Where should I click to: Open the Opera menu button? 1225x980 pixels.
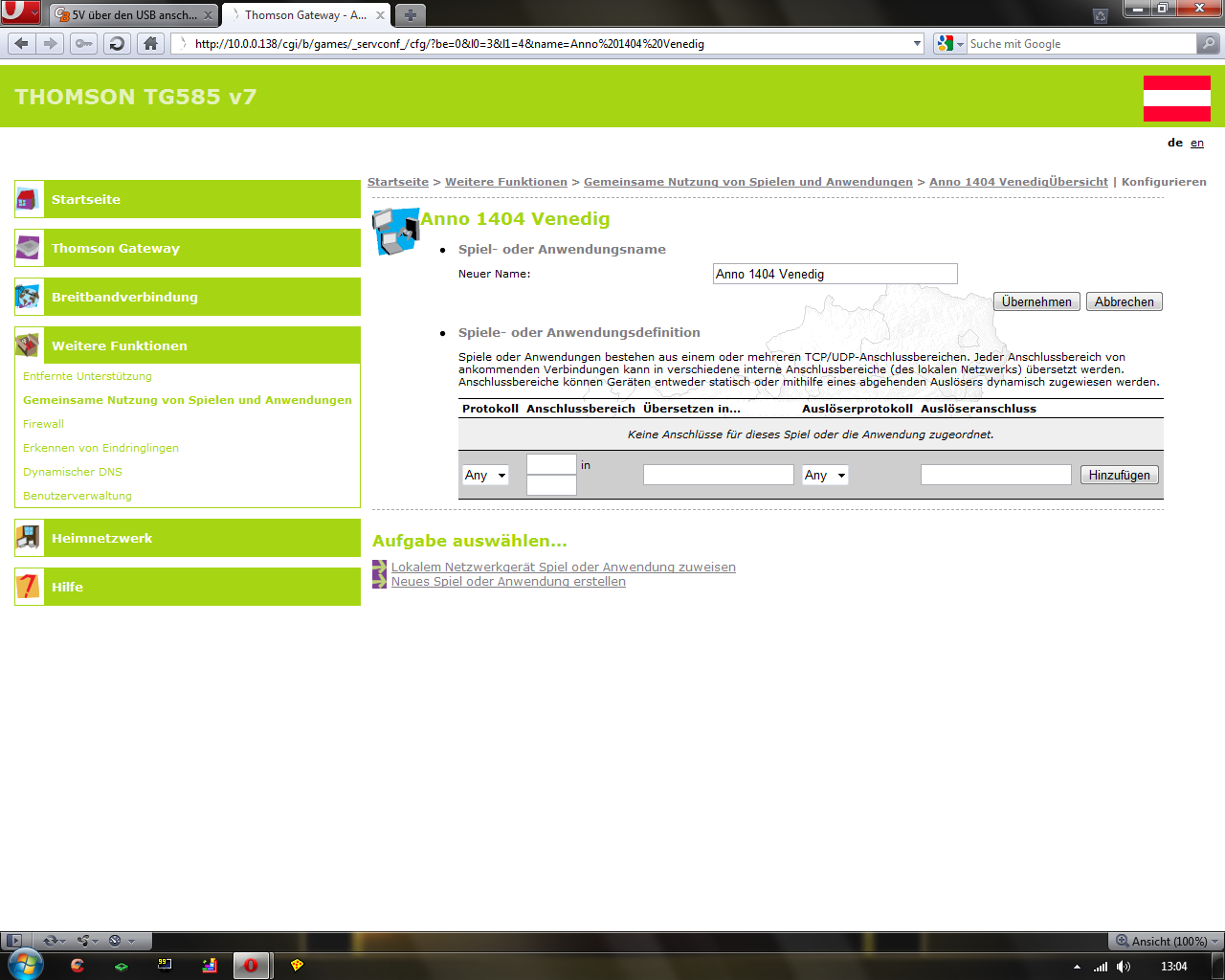(20, 12)
